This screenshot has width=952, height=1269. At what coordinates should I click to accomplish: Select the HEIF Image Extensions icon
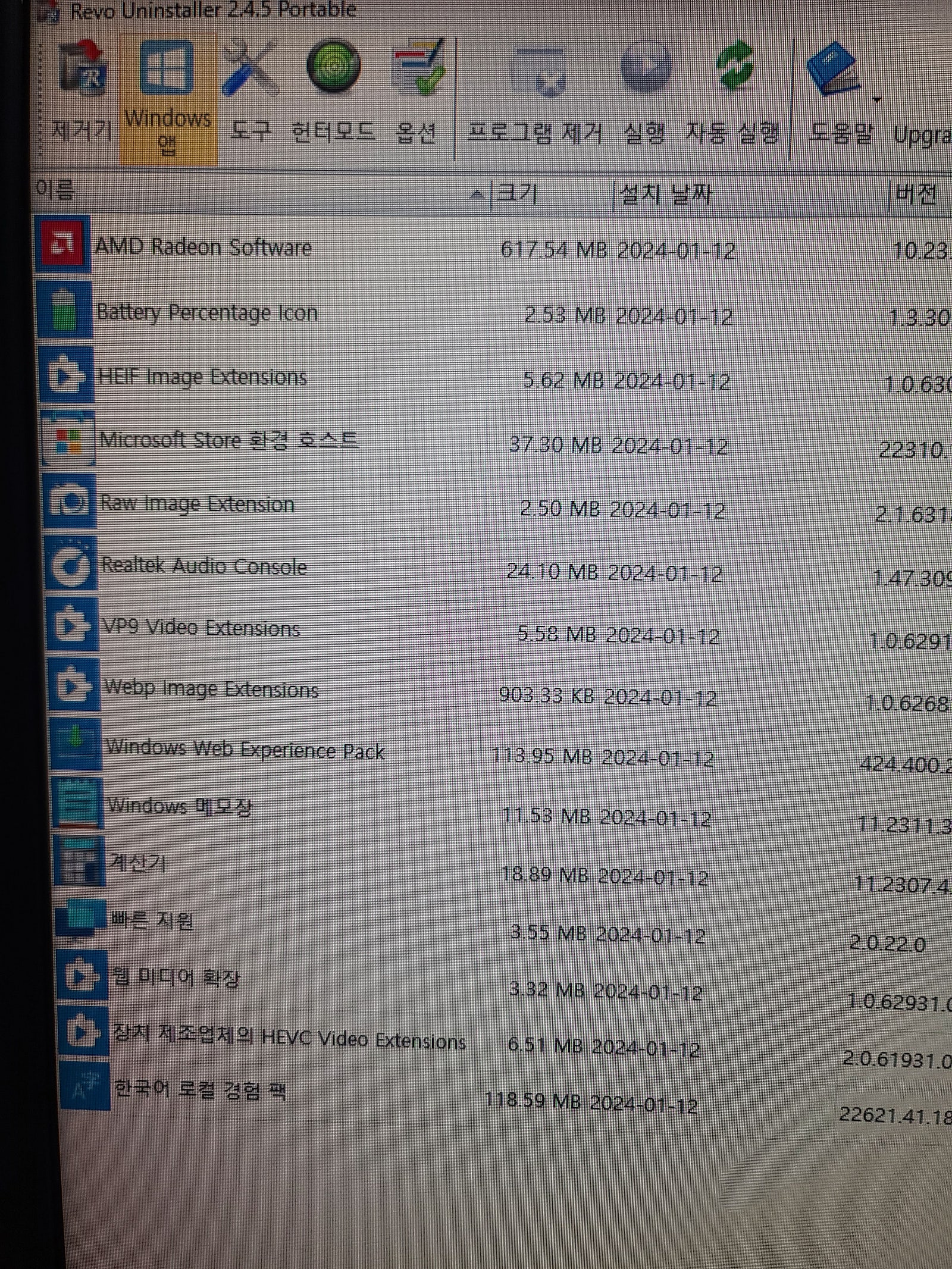67,375
